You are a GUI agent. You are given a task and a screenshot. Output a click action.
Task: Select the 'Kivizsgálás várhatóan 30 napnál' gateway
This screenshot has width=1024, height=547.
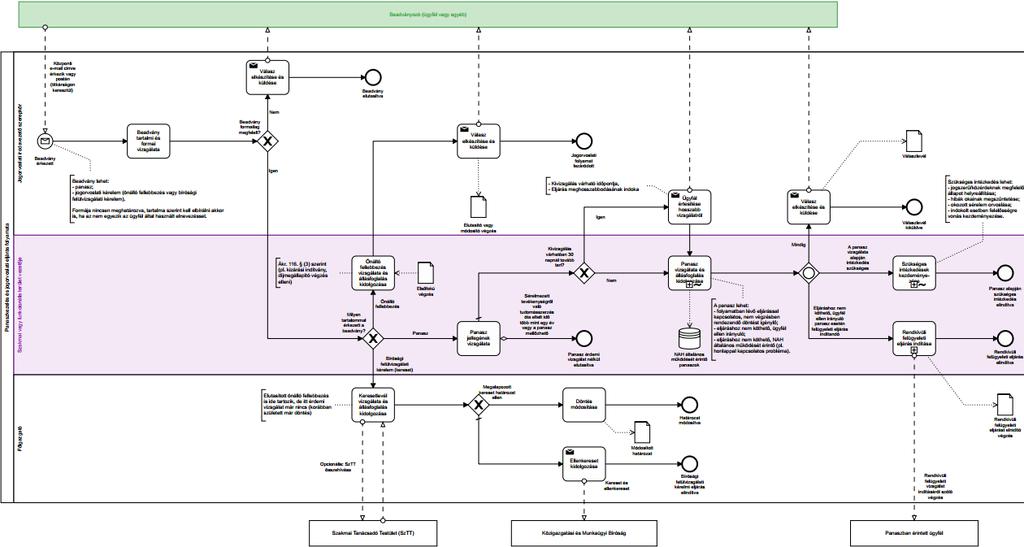pos(584,272)
